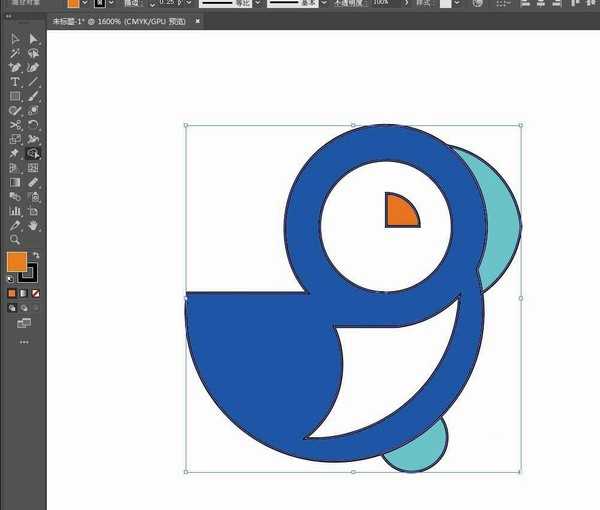Select the Scissors tool
The image size is (600, 510).
(15, 125)
